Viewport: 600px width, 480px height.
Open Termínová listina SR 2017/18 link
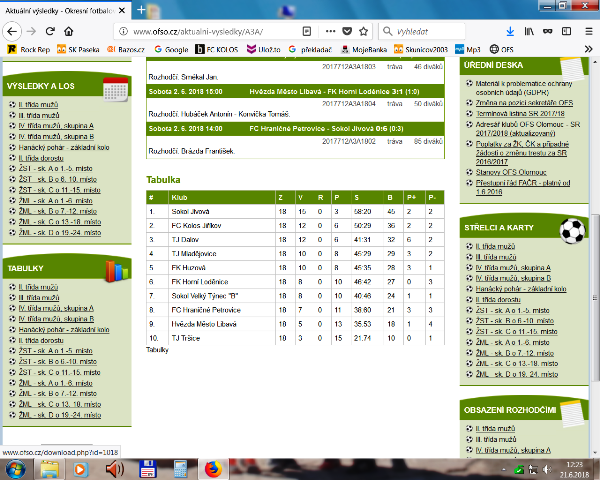click(x=520, y=113)
